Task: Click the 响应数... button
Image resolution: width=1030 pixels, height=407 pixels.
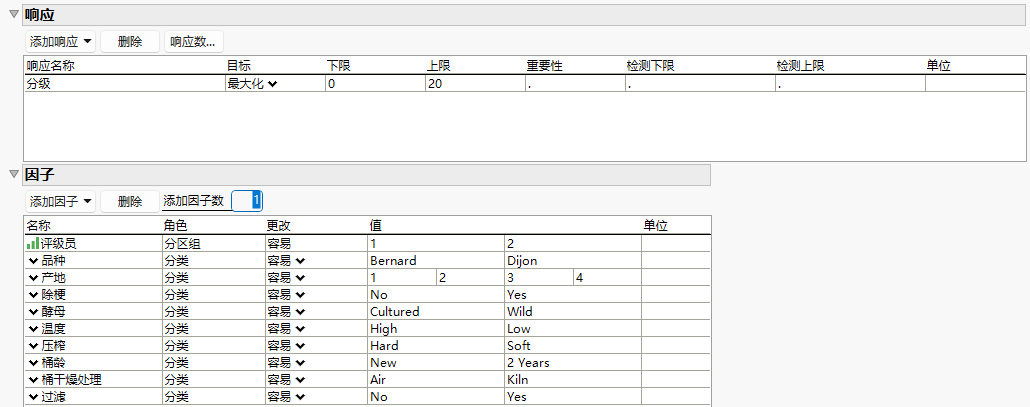Action: [x=194, y=41]
